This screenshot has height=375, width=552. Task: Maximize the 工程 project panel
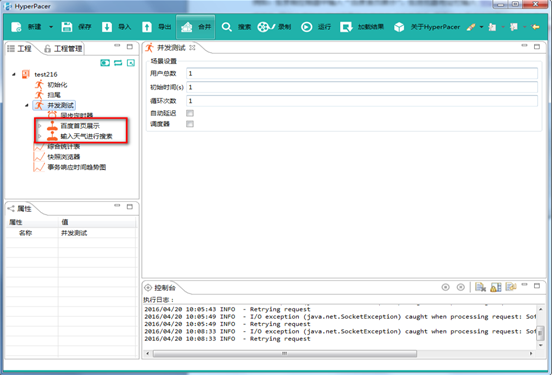130,46
